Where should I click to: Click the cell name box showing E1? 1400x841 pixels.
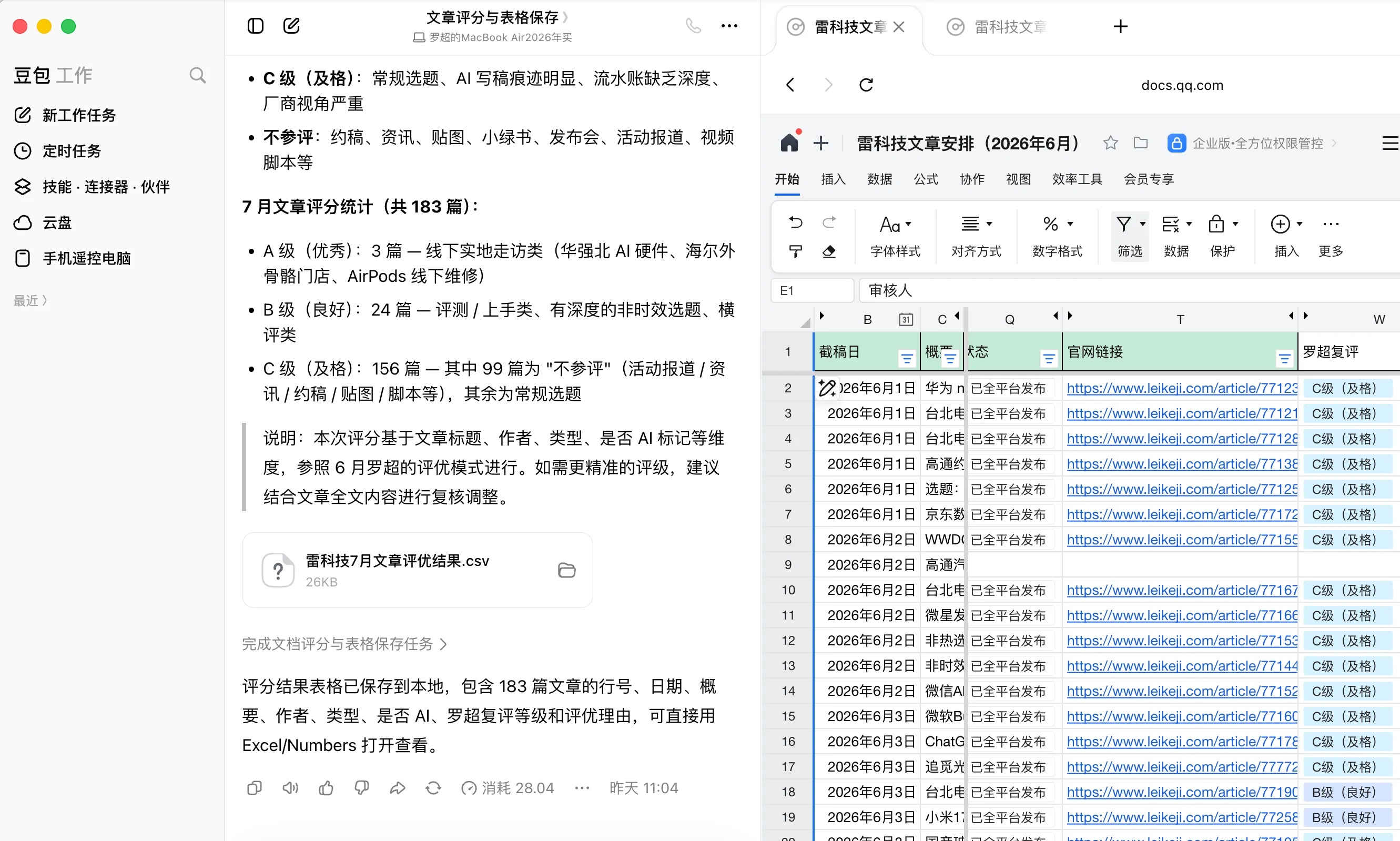point(812,290)
